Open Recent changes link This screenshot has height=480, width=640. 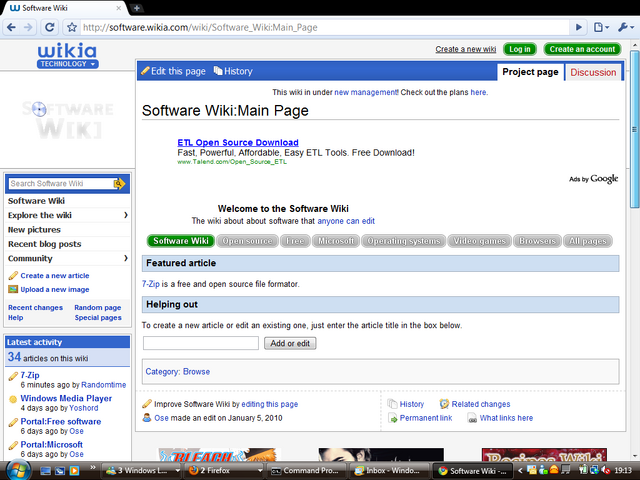pos(36,307)
